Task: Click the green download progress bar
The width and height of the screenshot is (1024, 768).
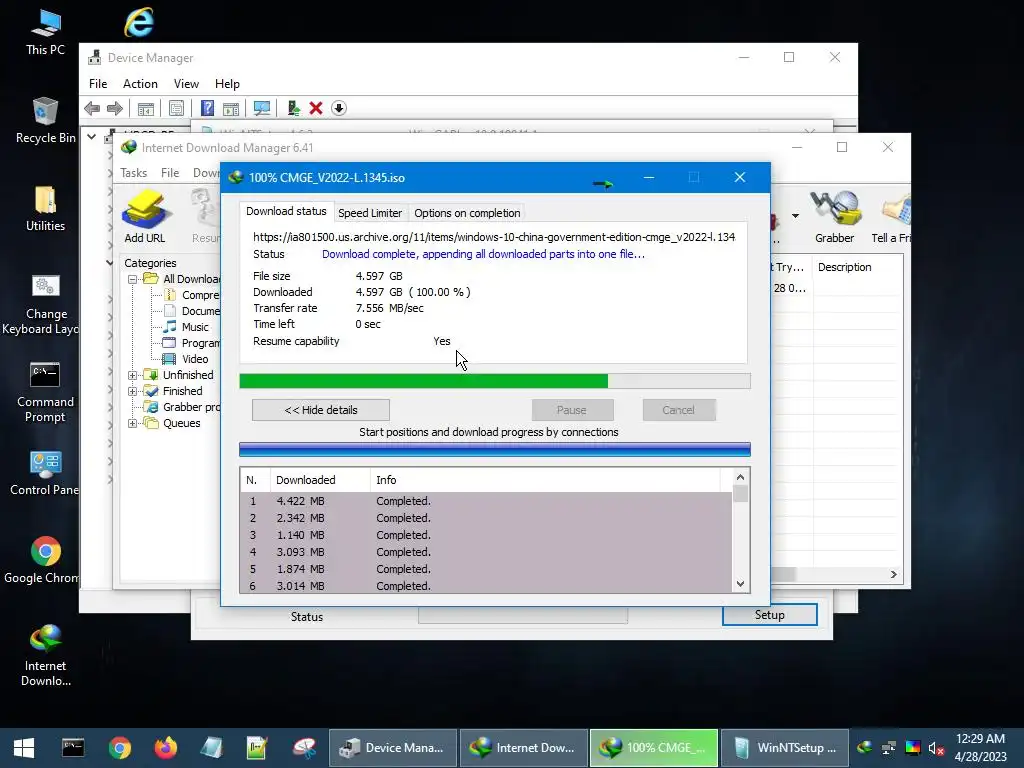Action: [495, 381]
